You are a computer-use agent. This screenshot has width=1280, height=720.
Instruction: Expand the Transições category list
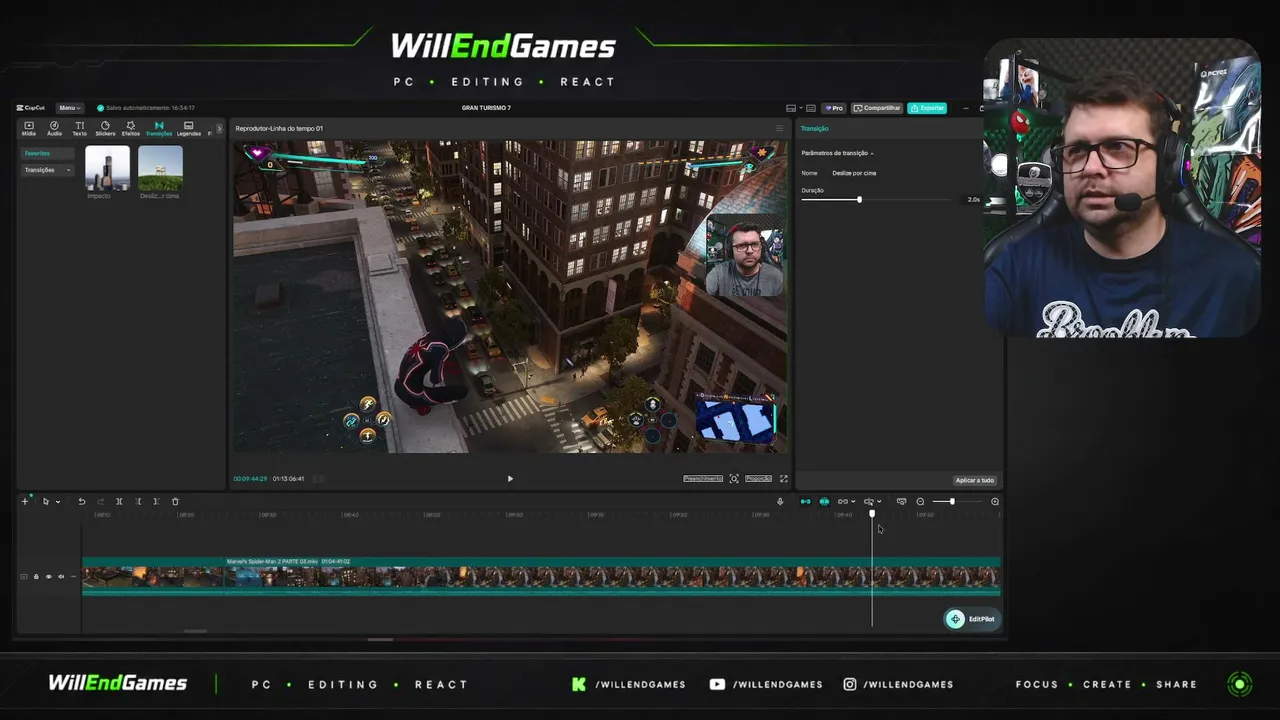[x=48, y=170]
